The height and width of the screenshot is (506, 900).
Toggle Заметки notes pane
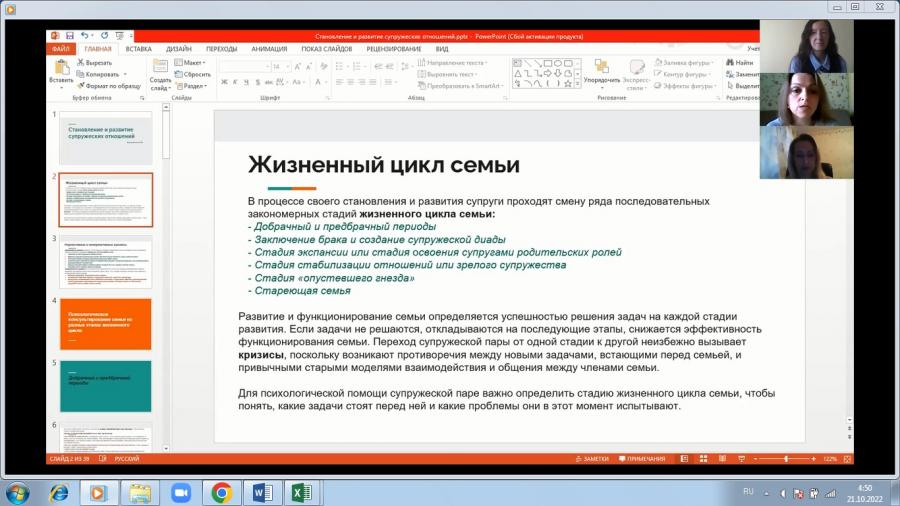pyautogui.click(x=592, y=459)
